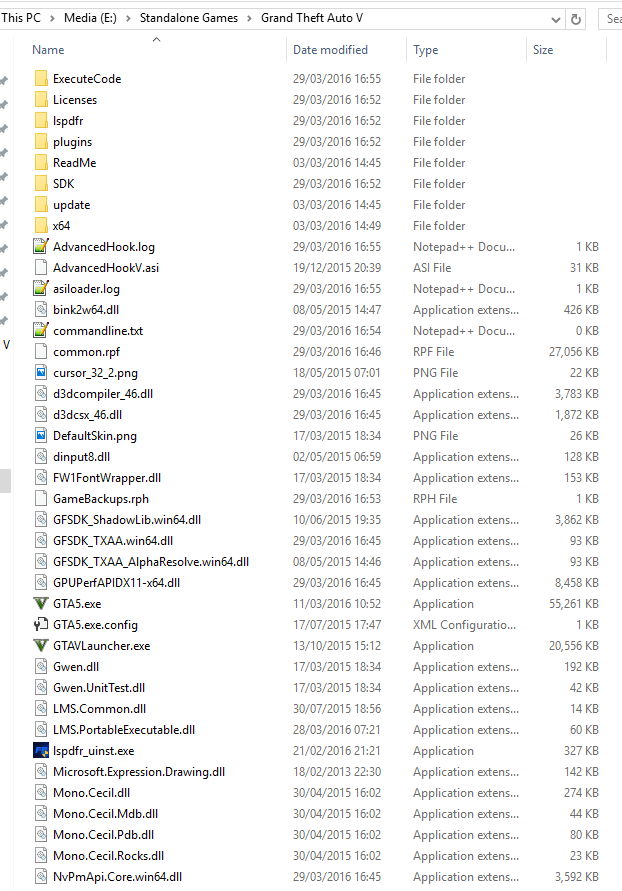
Task: Click the ASI File type cell
Action: [432, 268]
